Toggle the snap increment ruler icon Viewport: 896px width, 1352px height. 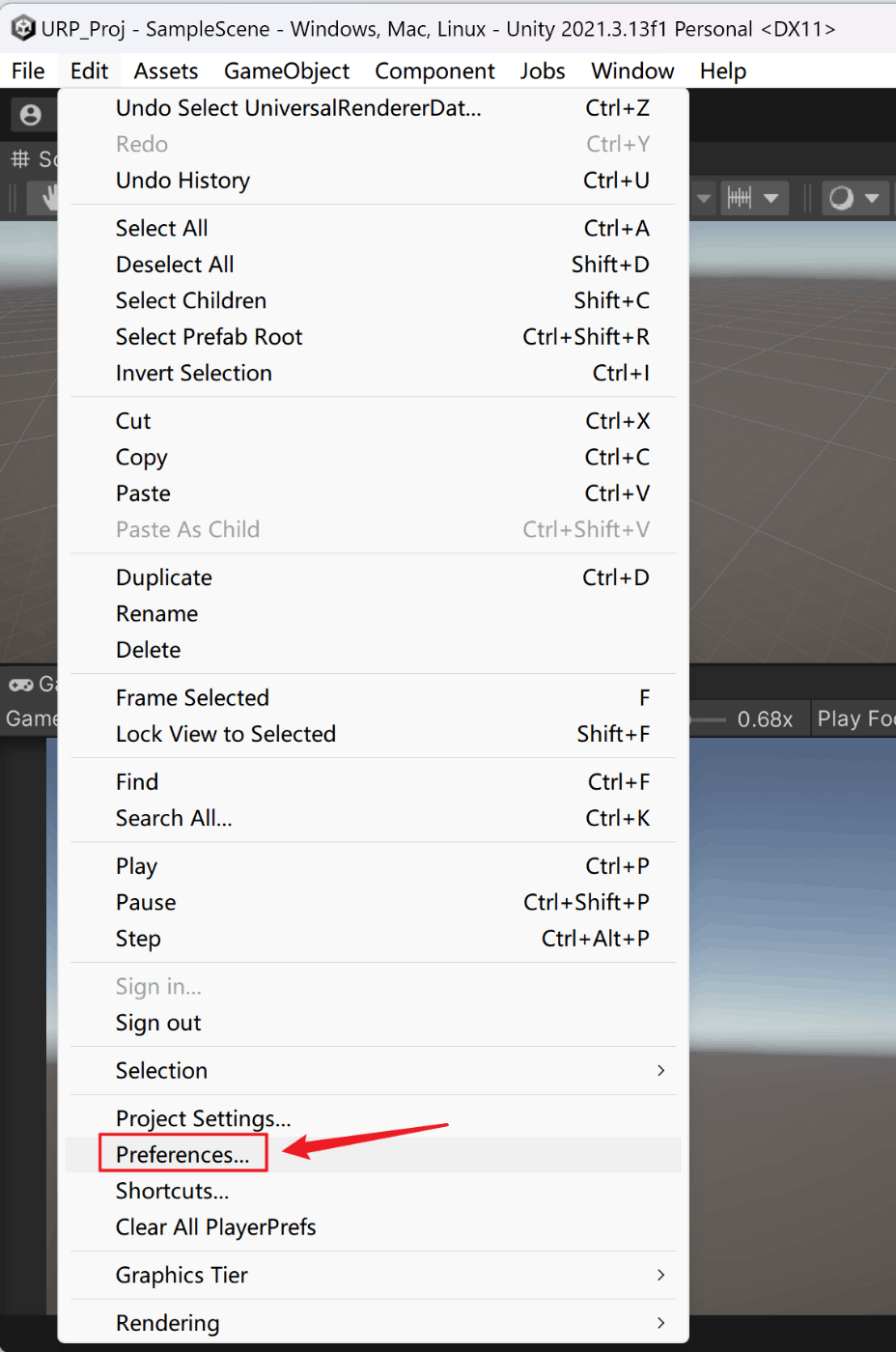[x=740, y=198]
